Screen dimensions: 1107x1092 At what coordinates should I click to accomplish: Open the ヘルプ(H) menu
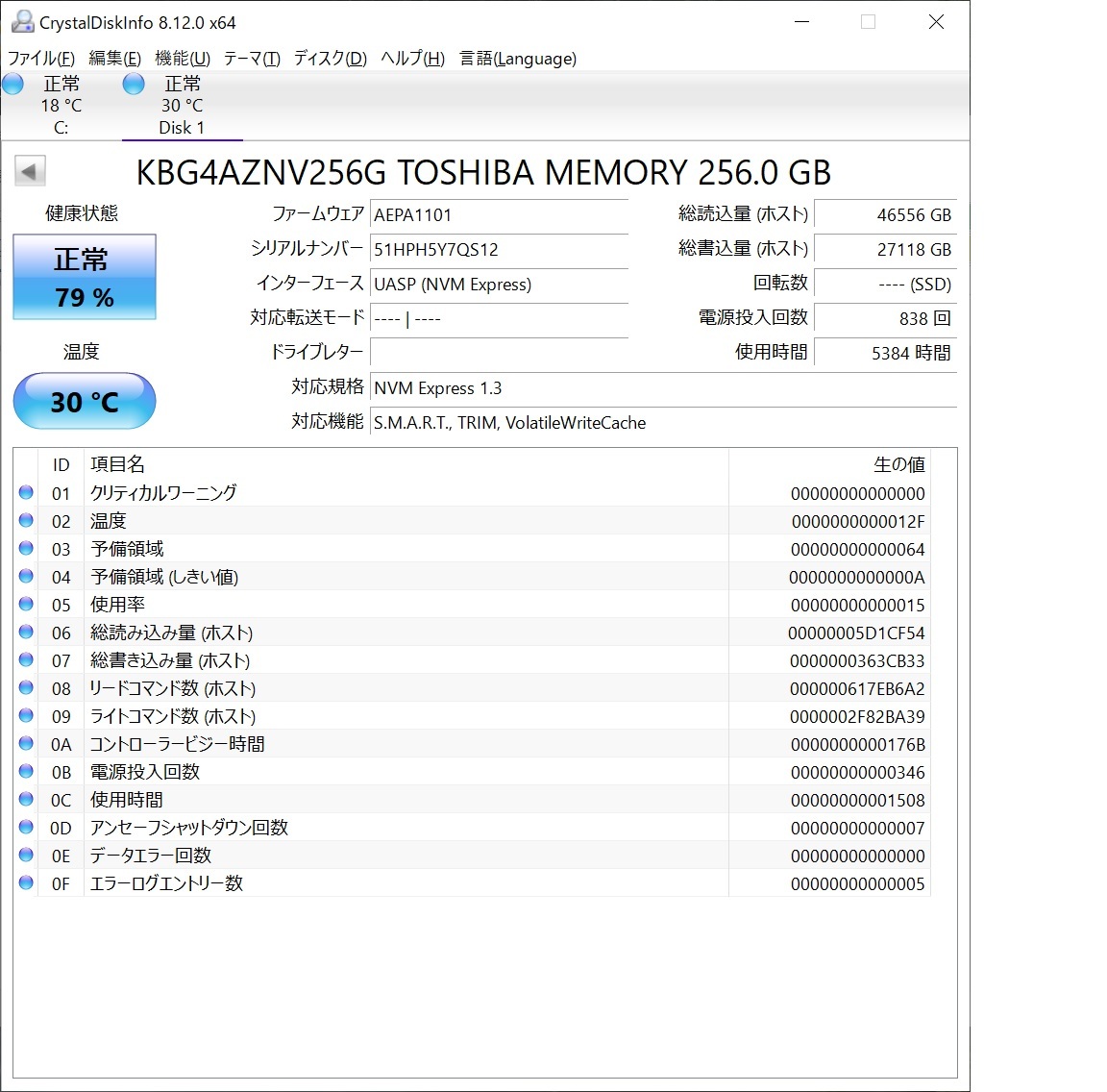(412, 59)
